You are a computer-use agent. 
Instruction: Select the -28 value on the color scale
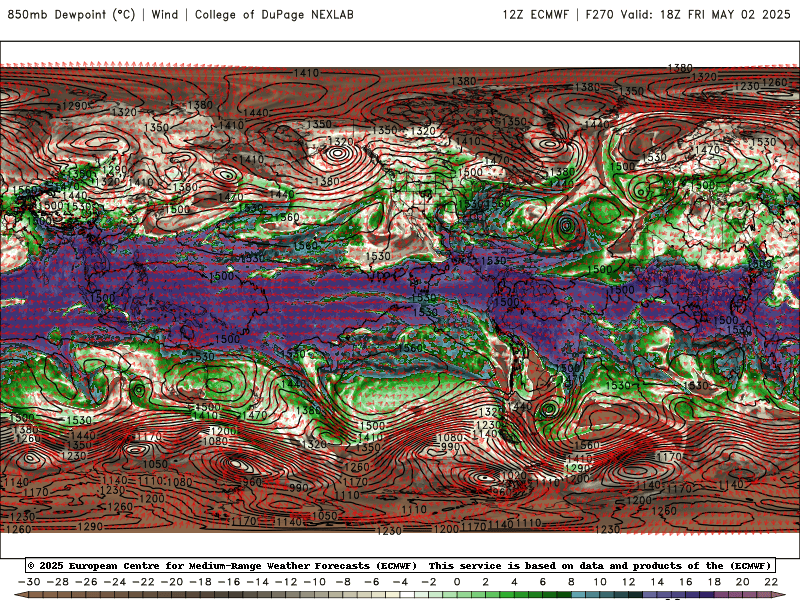[x=58, y=582]
